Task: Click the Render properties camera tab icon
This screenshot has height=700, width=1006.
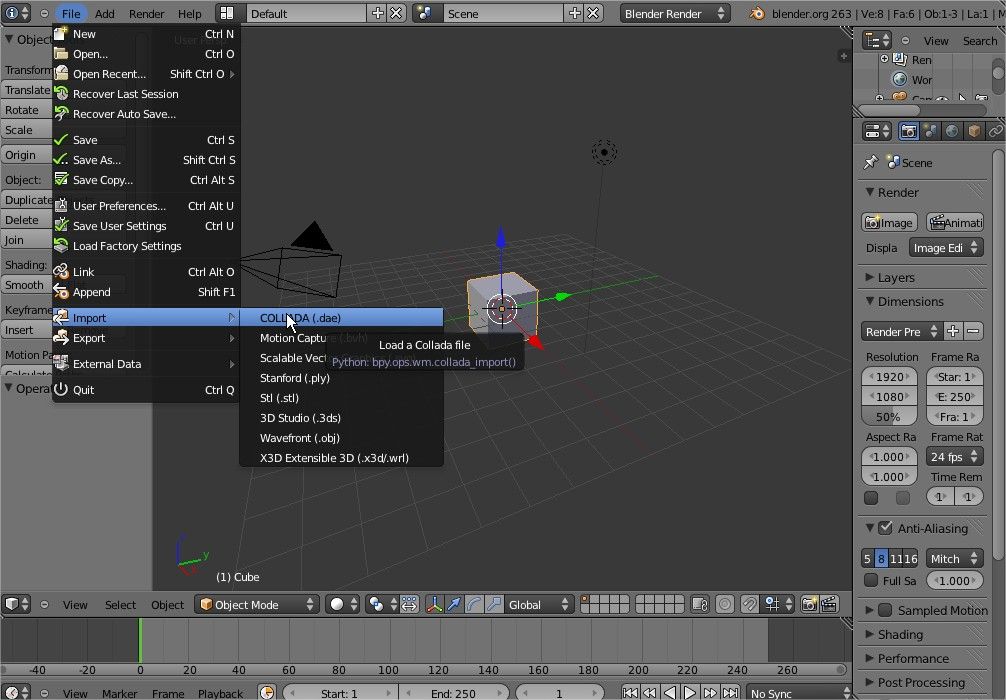Action: point(908,132)
